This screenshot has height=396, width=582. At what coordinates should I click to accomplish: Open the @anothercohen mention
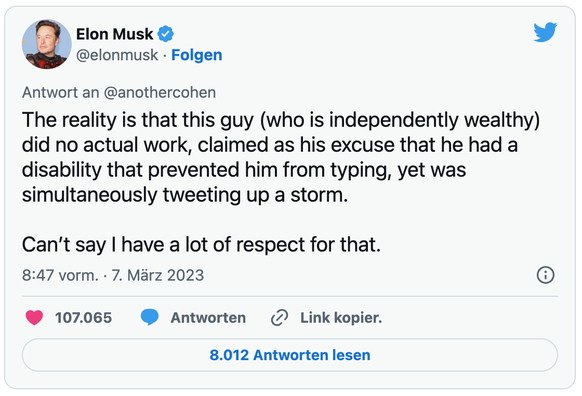click(x=160, y=92)
